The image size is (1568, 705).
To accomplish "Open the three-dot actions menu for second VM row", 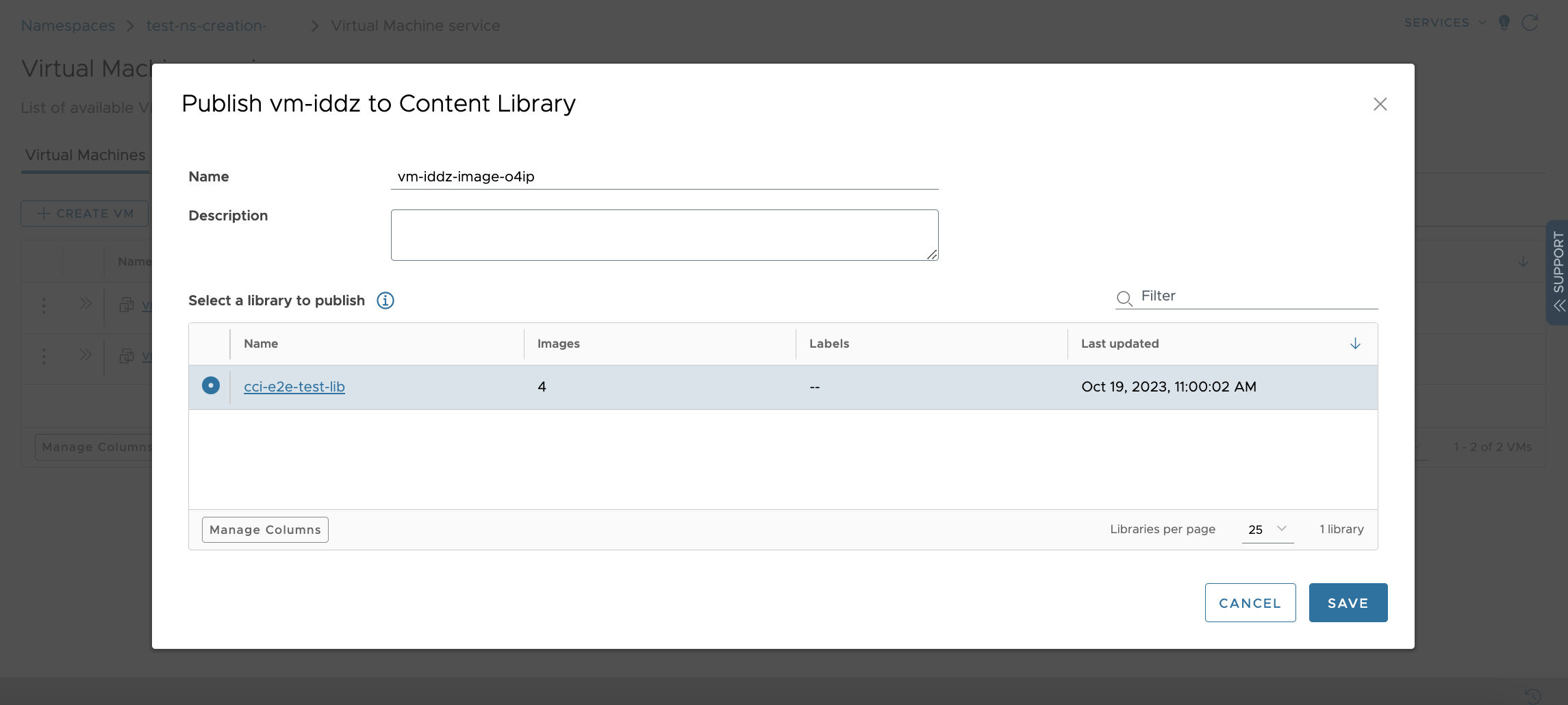I will 44,356.
